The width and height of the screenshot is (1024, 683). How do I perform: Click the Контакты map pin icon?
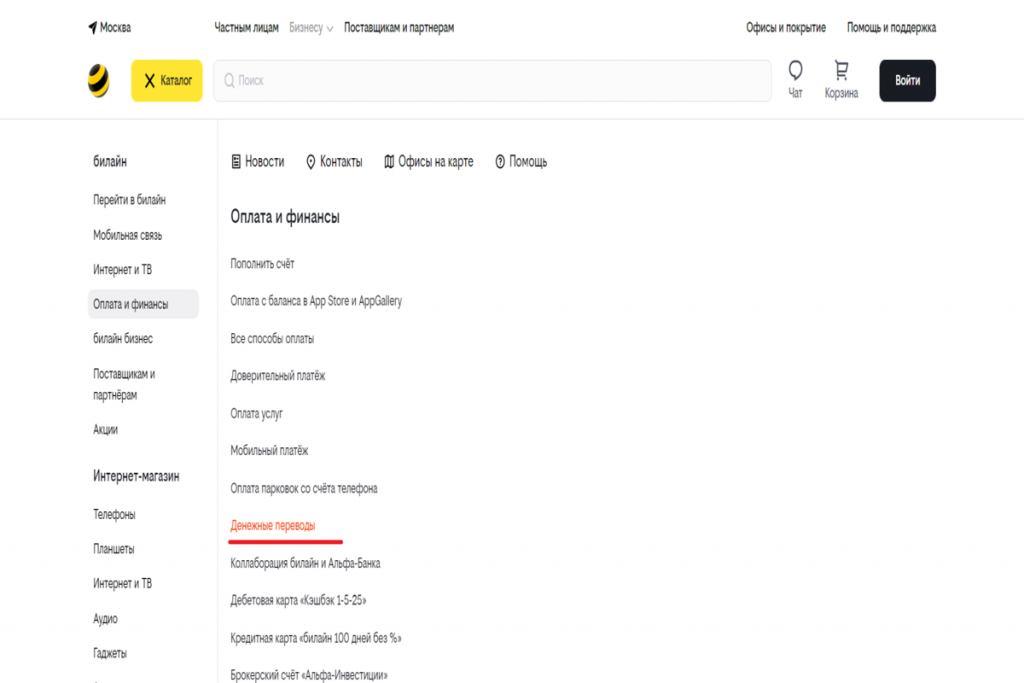(311, 161)
